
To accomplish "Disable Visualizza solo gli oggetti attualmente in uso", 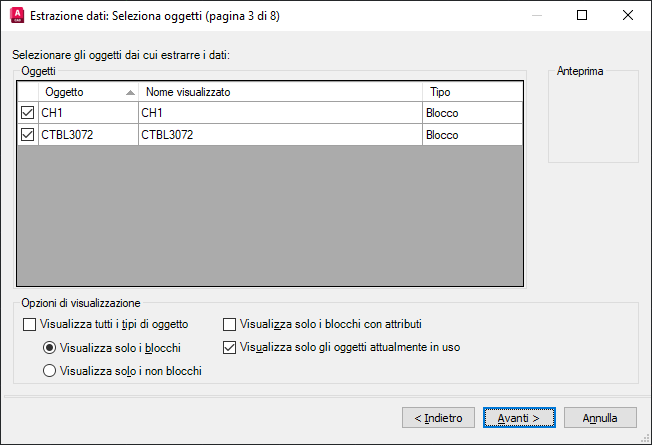I will [229, 348].
